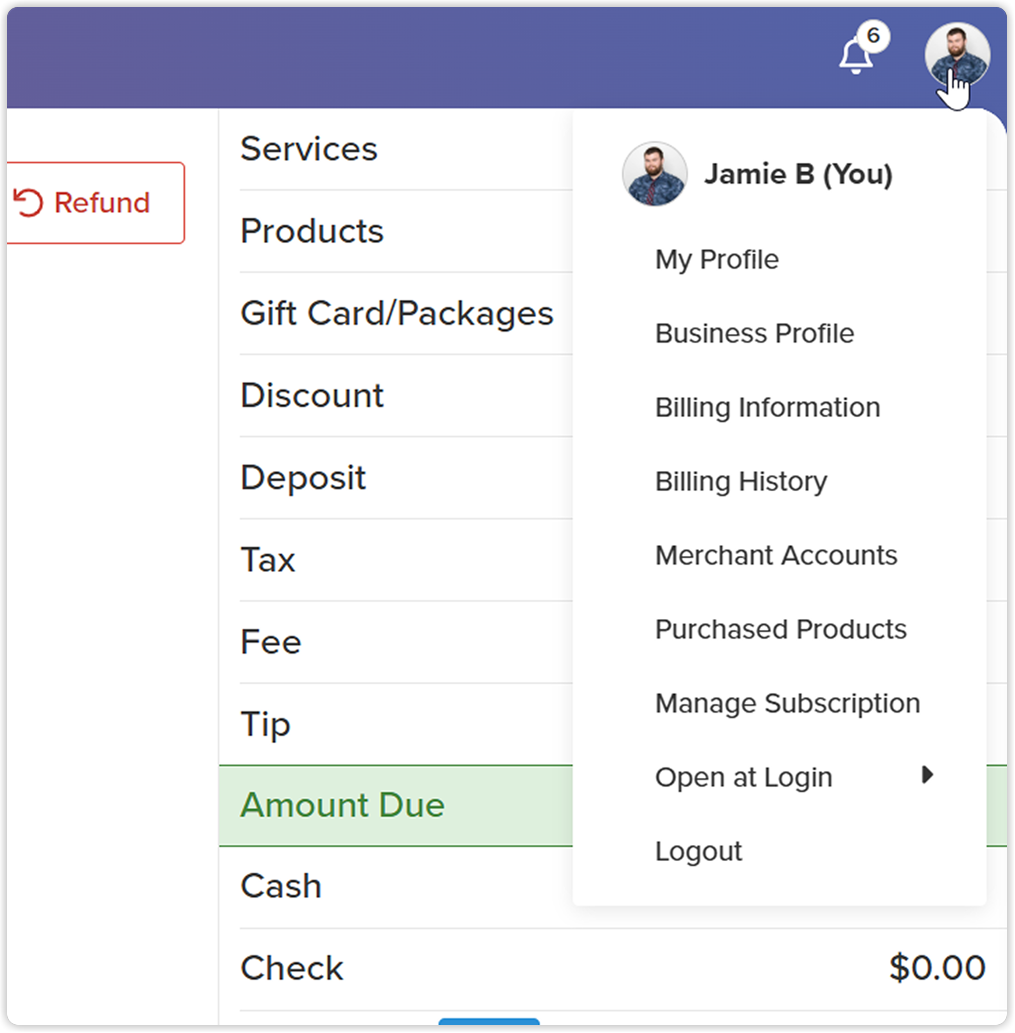The height and width of the screenshot is (1033, 1015).
Task: Open My Profile from the menu
Action: (717, 260)
